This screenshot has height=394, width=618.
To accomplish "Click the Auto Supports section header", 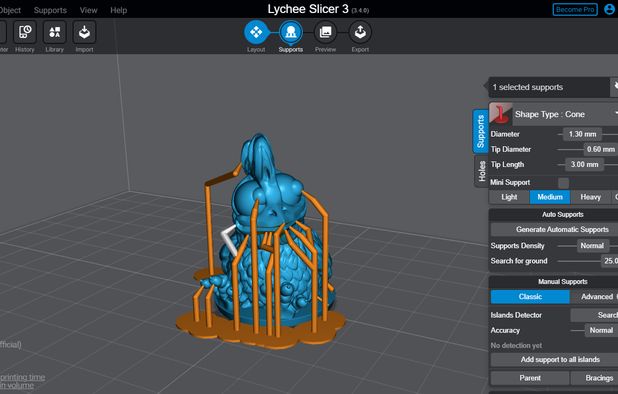I will click(562, 214).
